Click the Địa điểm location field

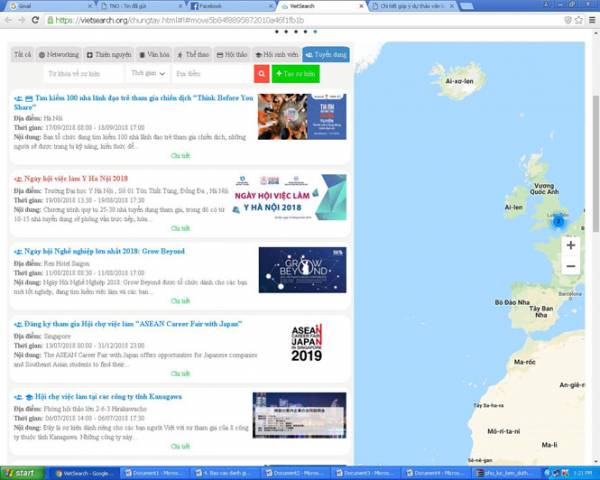(210, 74)
